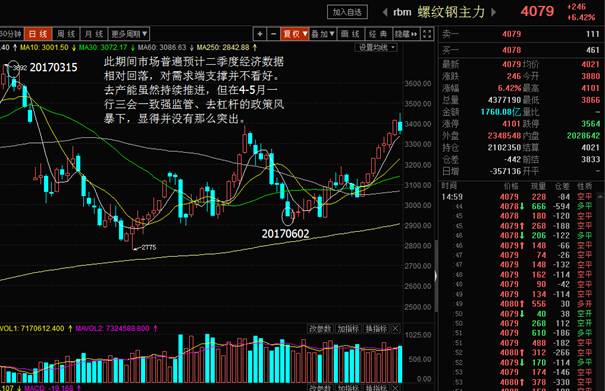
Task: Switch to 周线 weekly period
Action: (66, 34)
